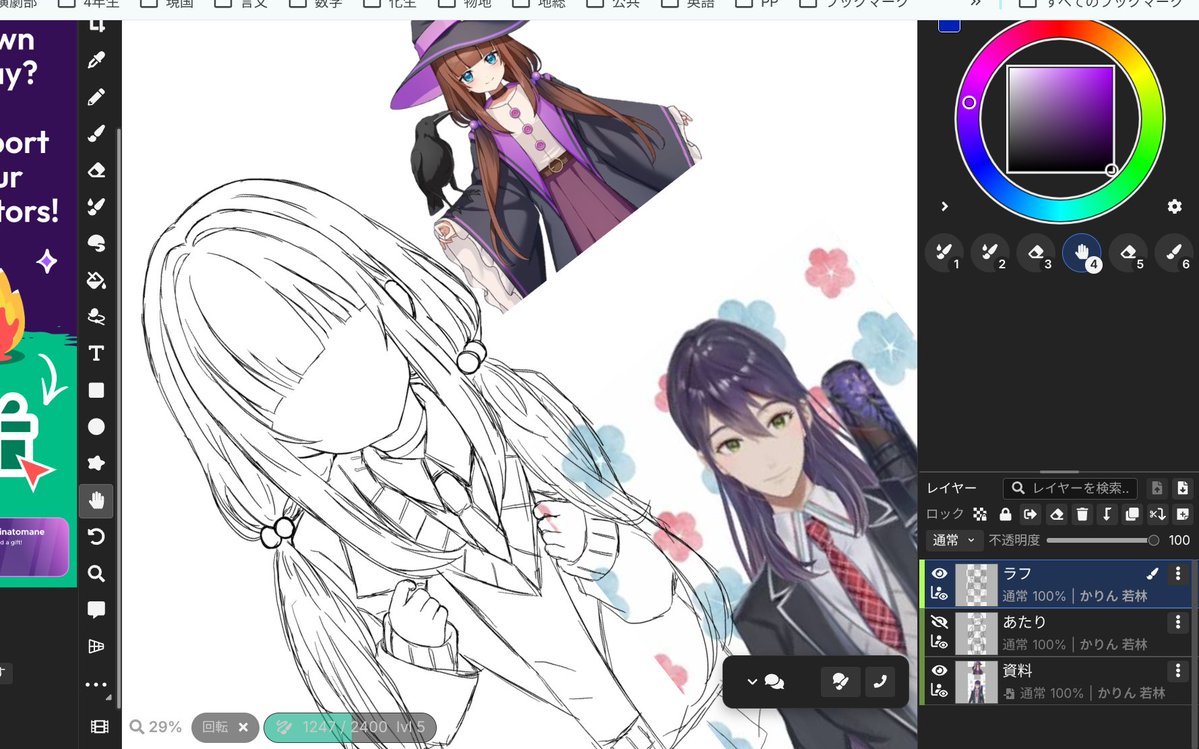This screenshot has height=749, width=1199.
Task: Select the ラフ layer thumbnail
Action: pyautogui.click(x=976, y=585)
